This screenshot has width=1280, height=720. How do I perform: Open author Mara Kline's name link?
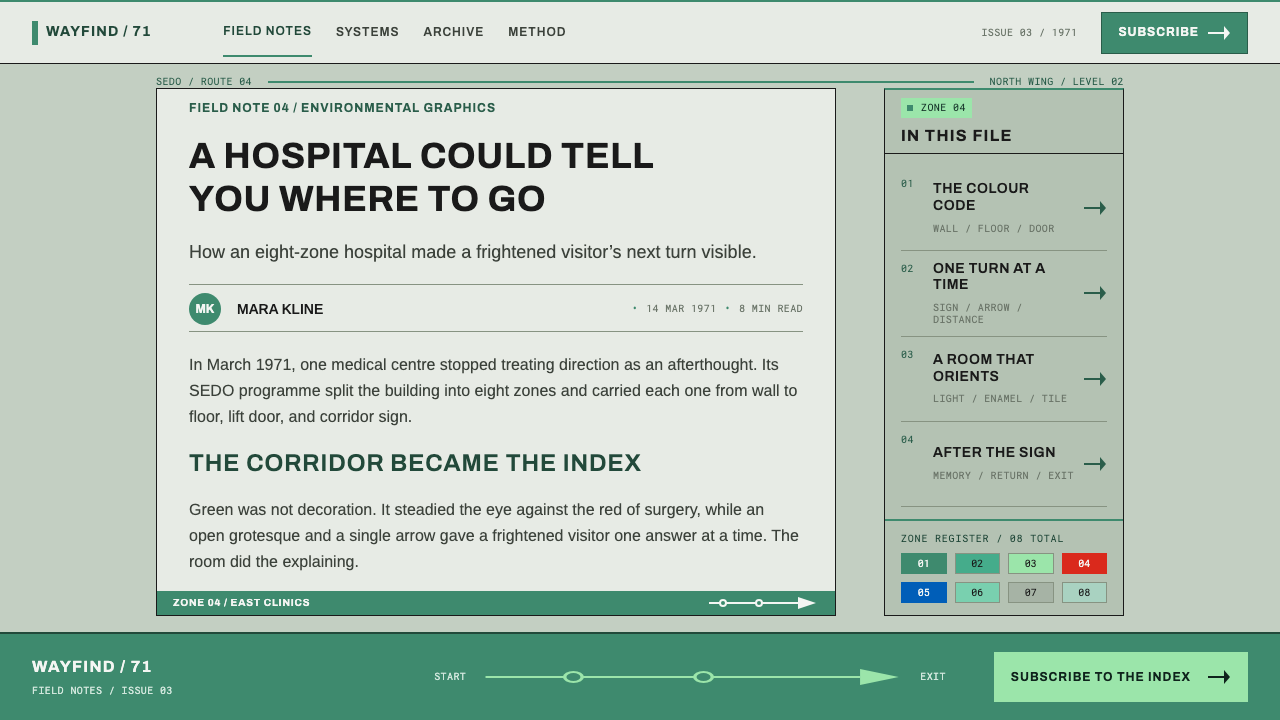280,309
